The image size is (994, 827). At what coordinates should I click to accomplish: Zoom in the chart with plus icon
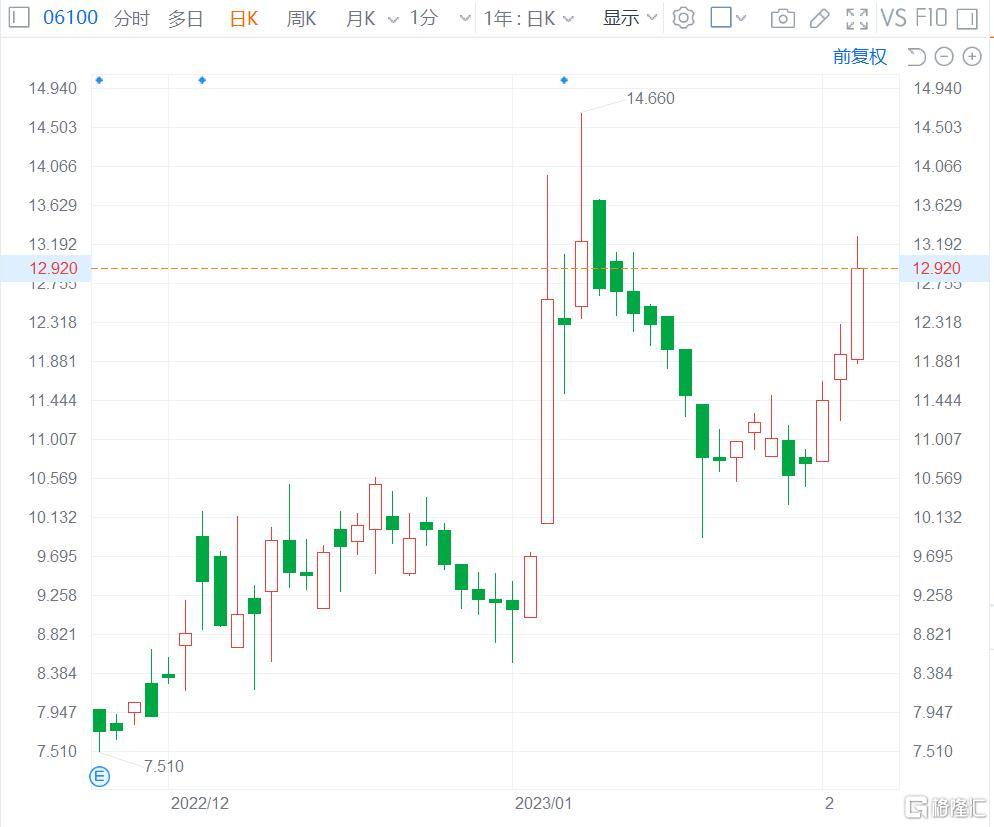point(972,57)
